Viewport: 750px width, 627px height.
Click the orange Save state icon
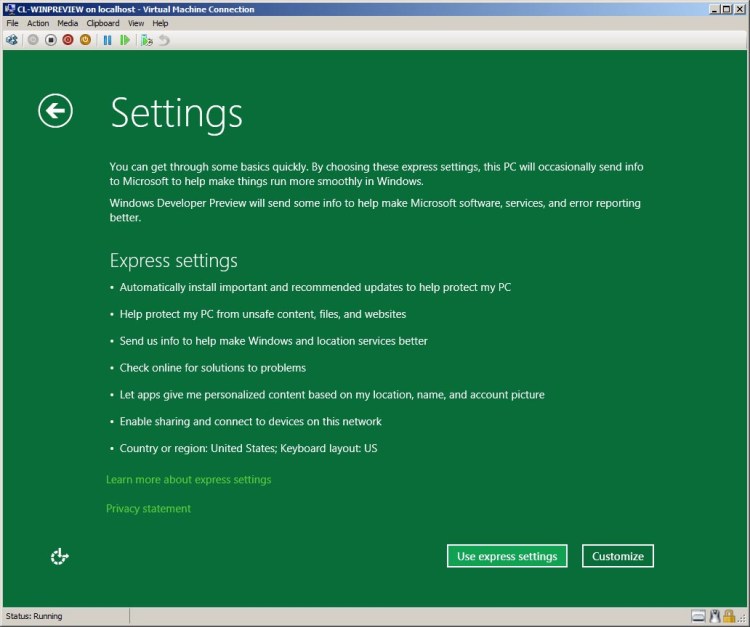click(85, 40)
